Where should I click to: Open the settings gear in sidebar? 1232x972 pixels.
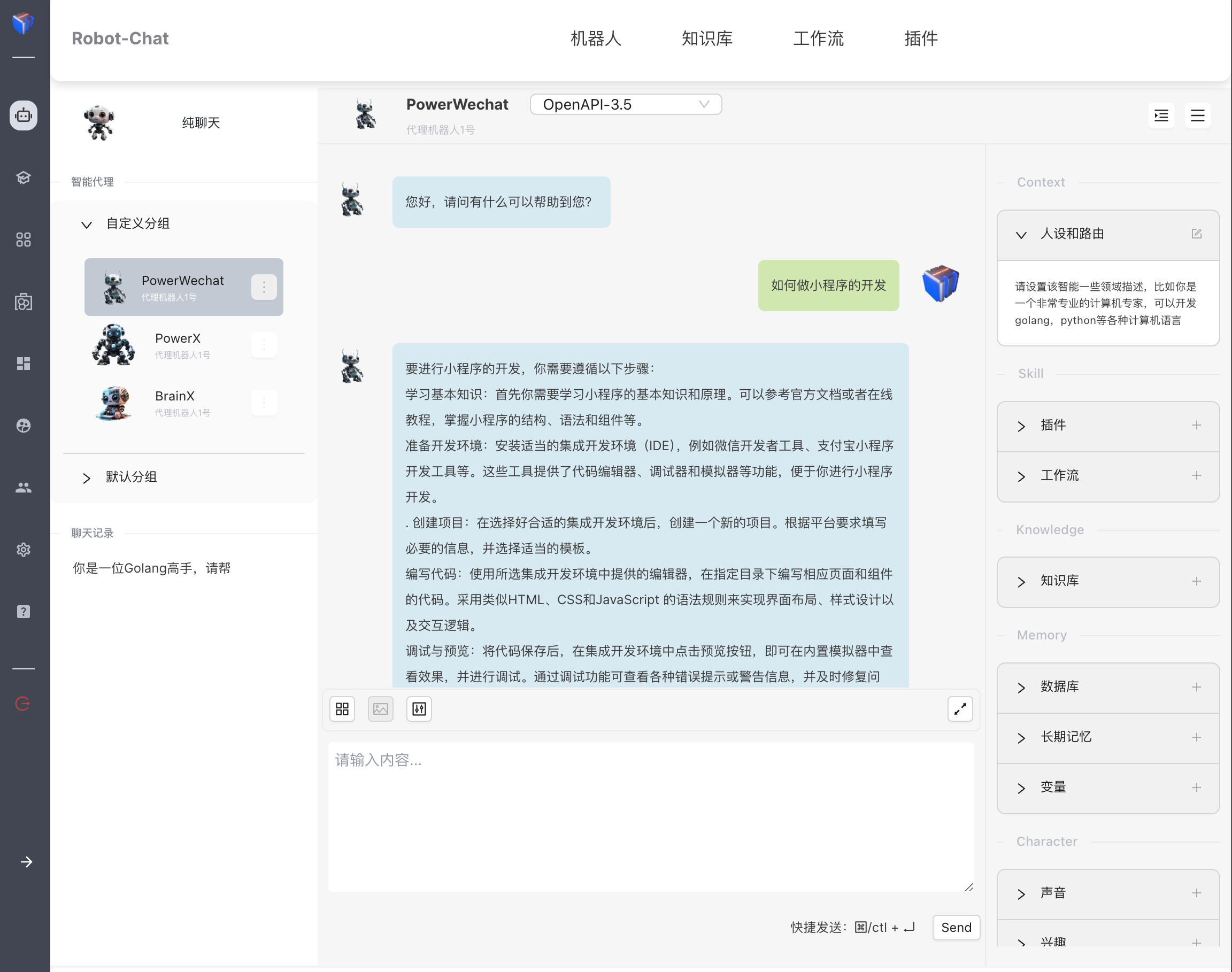(24, 550)
